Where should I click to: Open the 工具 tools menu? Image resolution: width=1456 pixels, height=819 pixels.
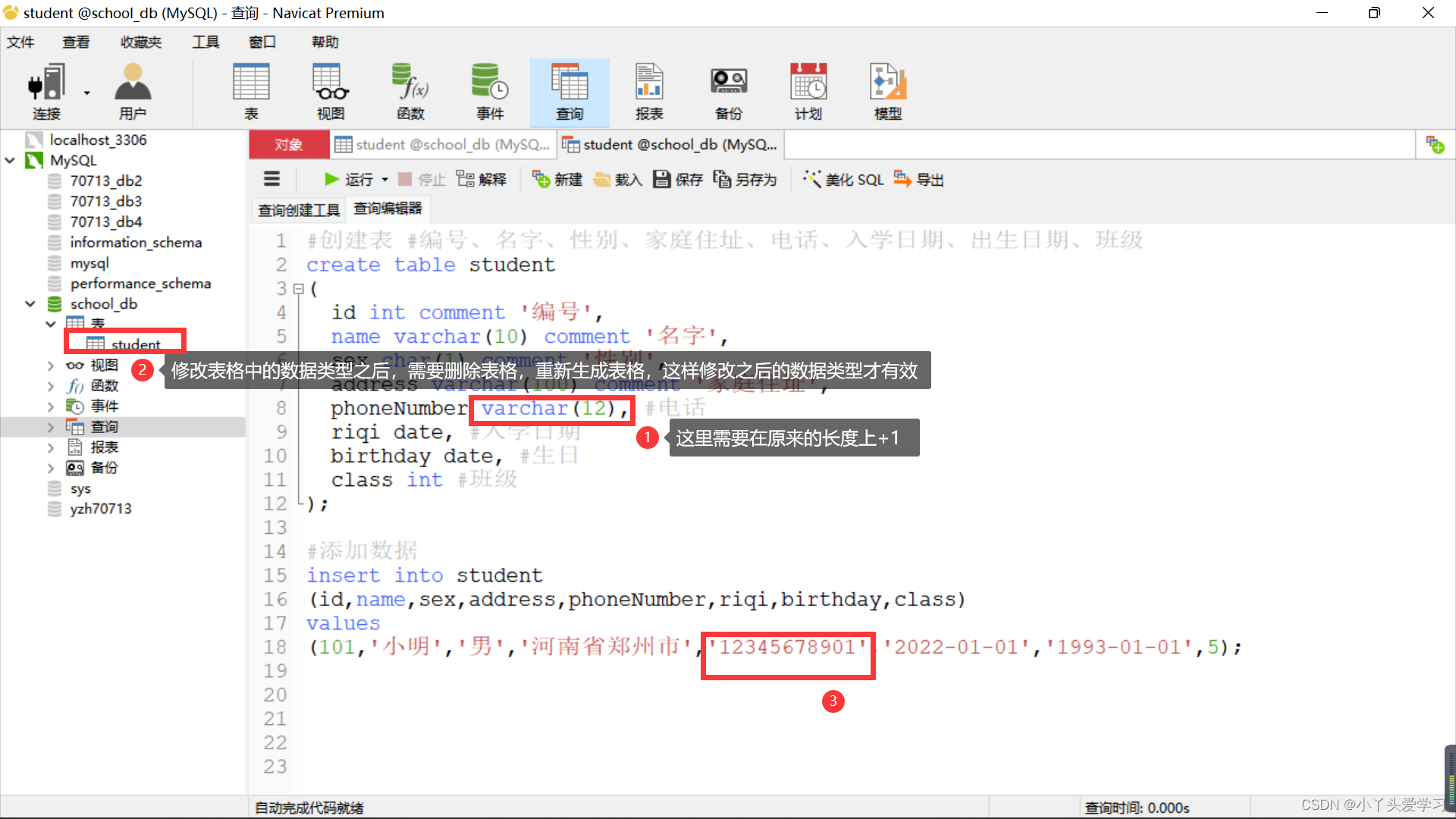[206, 42]
